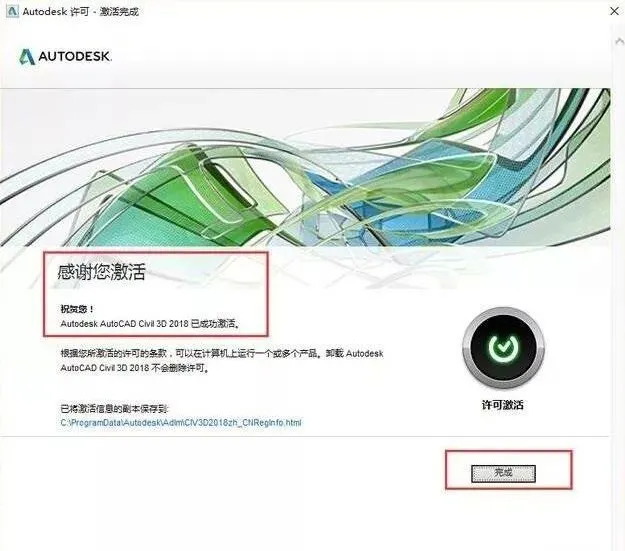Click the license terms paragraph starting with 根据您所激活的许可
The width and height of the screenshot is (625, 551).
click(222, 360)
